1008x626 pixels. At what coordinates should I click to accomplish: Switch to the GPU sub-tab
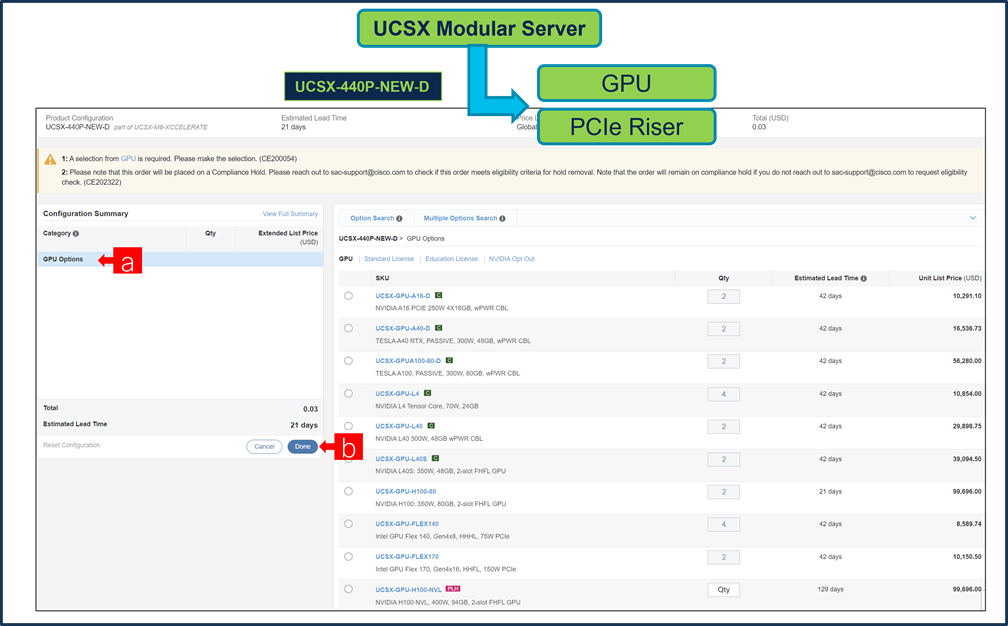point(346,259)
